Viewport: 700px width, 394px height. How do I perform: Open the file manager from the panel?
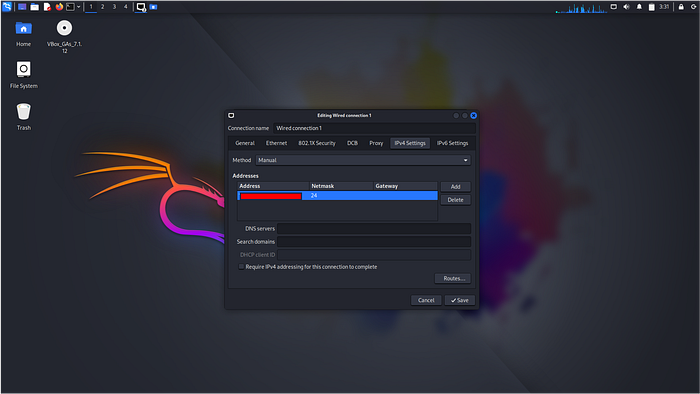pos(34,7)
